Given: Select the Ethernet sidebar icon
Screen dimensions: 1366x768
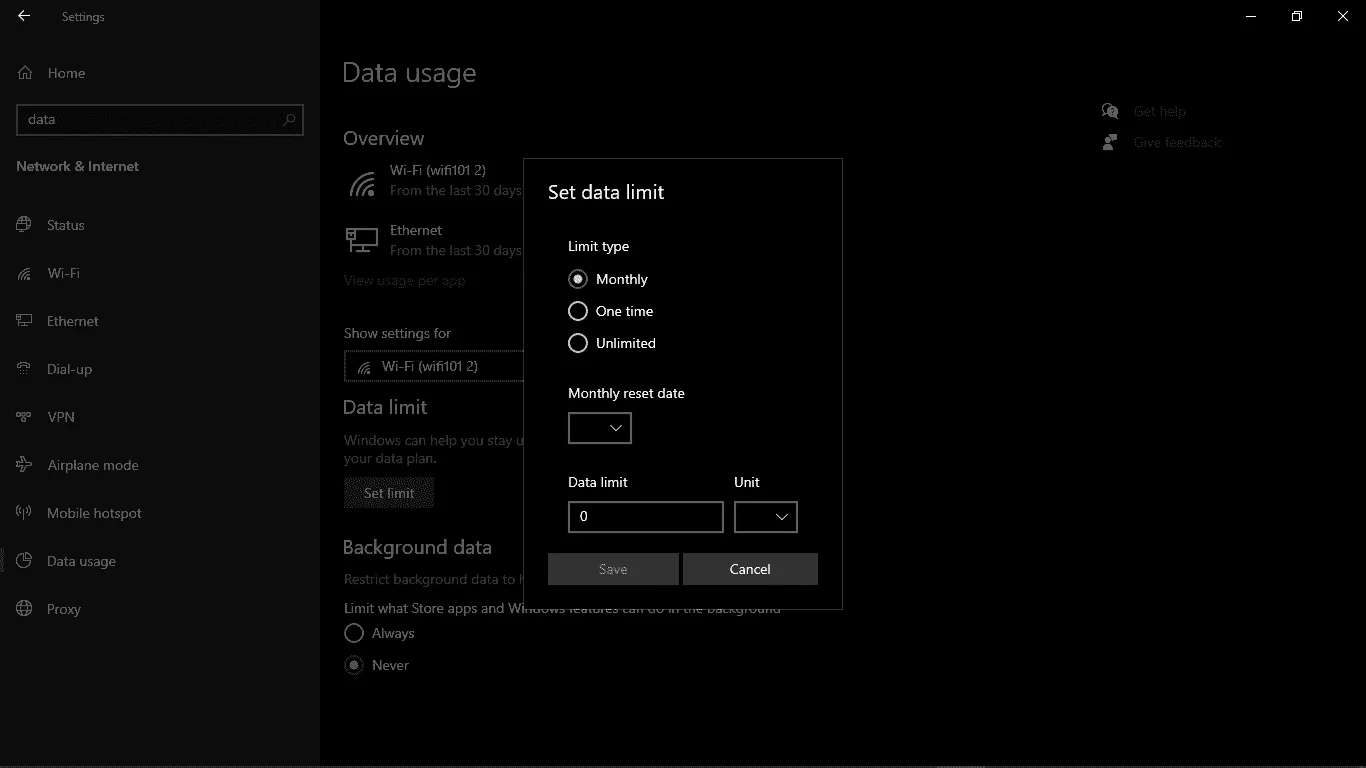Looking at the screenshot, I should pos(25,321).
